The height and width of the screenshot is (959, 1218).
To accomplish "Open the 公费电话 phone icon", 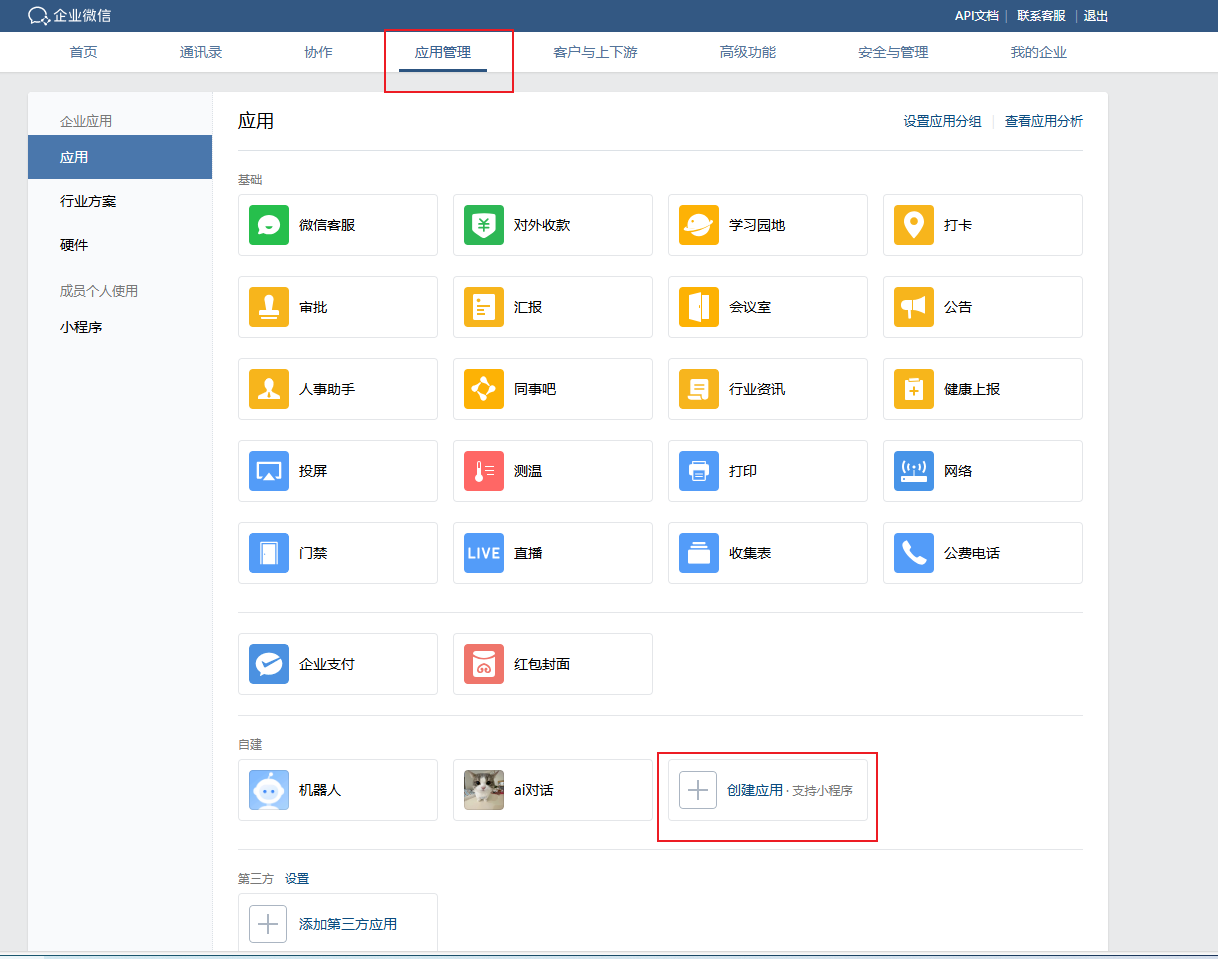I will (914, 553).
